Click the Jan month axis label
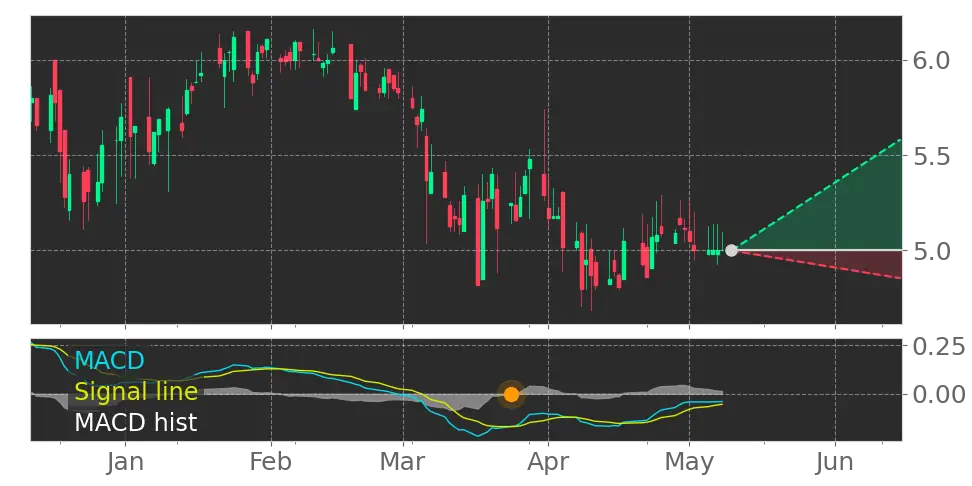Screen dimensions: 972x486 (125, 462)
